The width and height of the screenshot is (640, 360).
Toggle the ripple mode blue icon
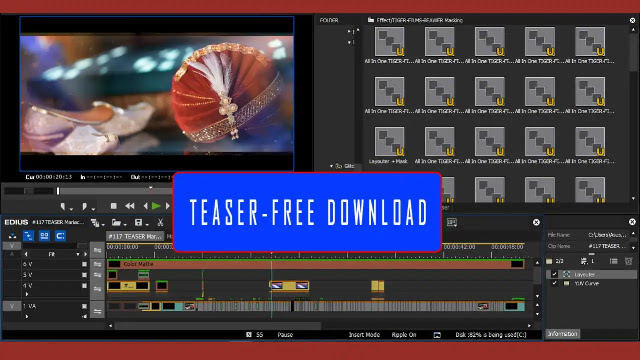point(60,236)
